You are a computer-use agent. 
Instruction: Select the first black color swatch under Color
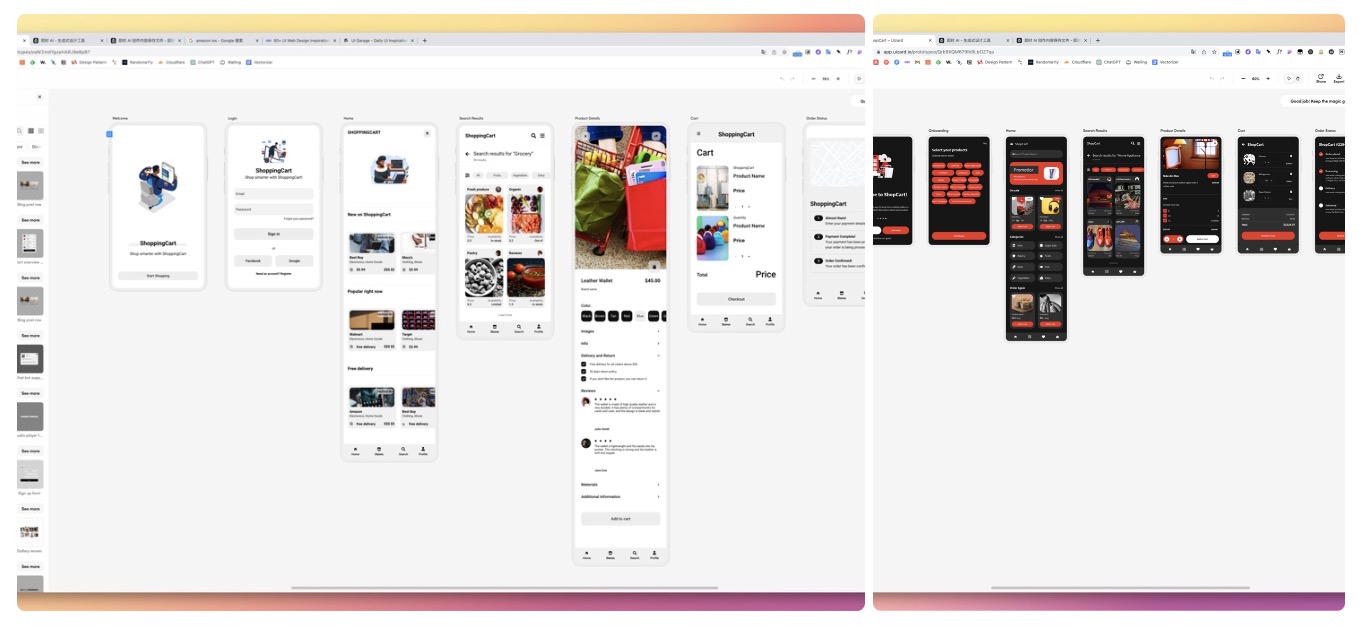[587, 316]
